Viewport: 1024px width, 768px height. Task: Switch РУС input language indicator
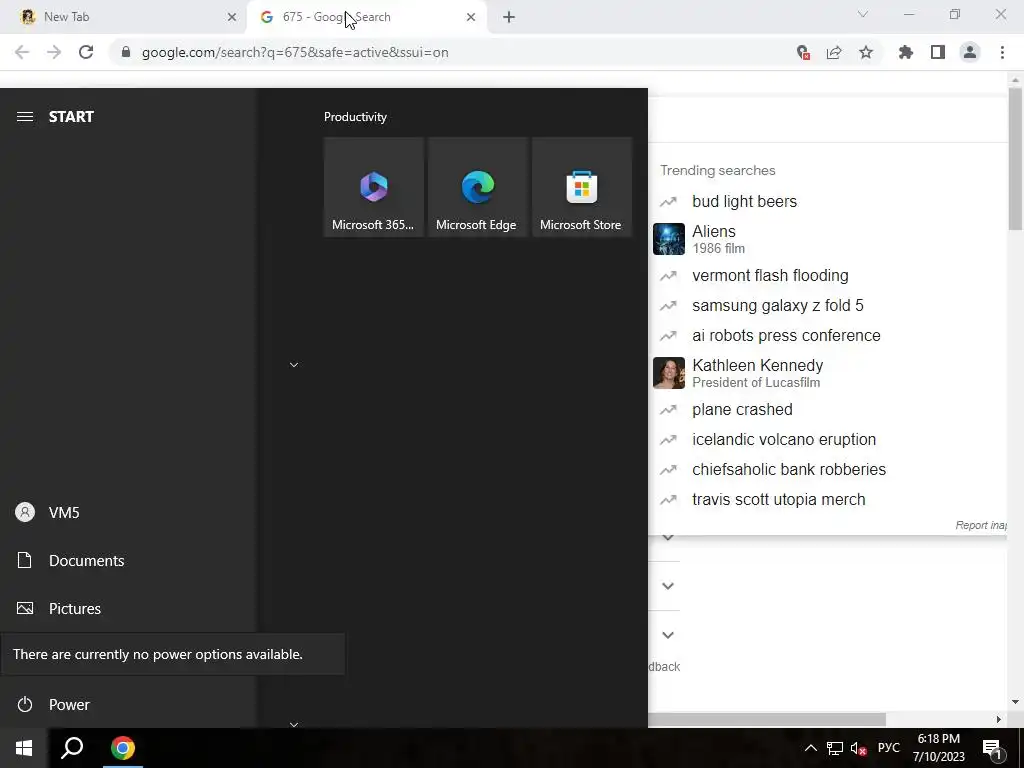click(888, 748)
